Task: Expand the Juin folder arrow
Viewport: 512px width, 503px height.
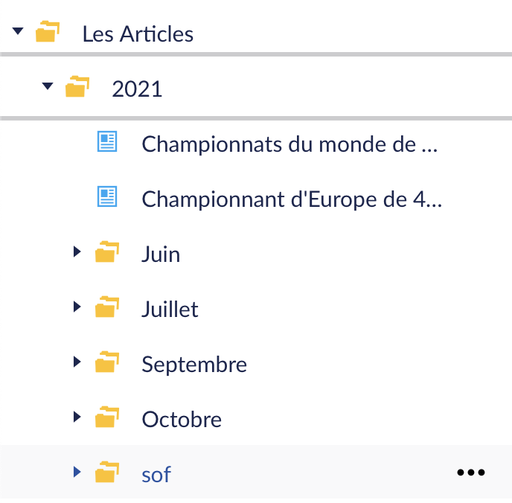Action: [x=77, y=252]
